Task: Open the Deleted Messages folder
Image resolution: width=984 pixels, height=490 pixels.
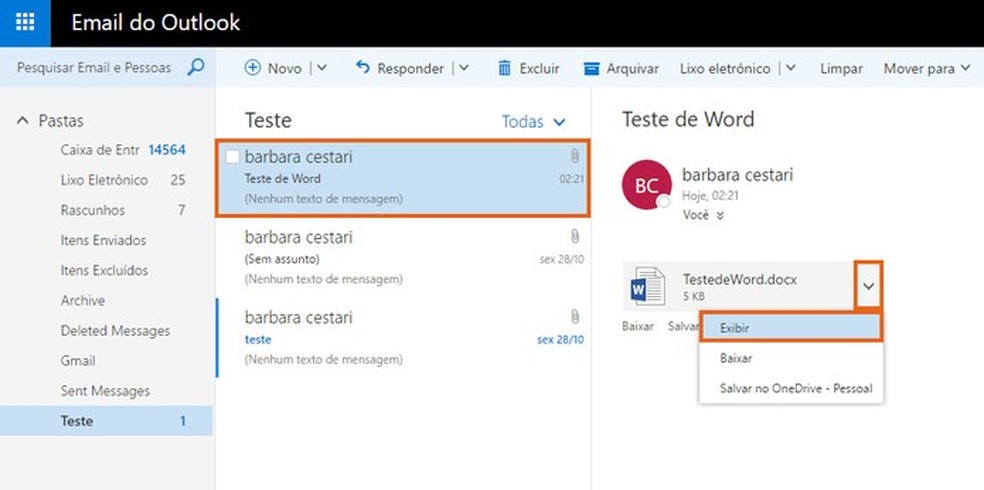Action: [106, 331]
